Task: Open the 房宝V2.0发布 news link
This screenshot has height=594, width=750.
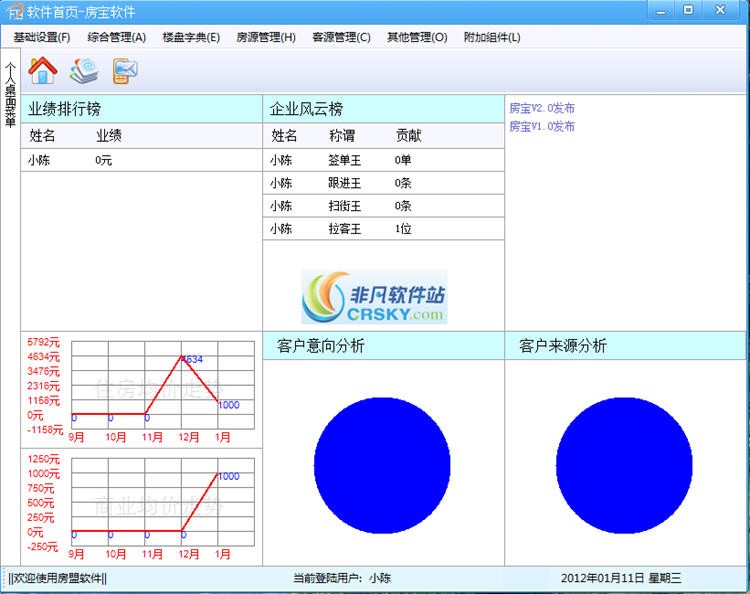Action: [542, 108]
